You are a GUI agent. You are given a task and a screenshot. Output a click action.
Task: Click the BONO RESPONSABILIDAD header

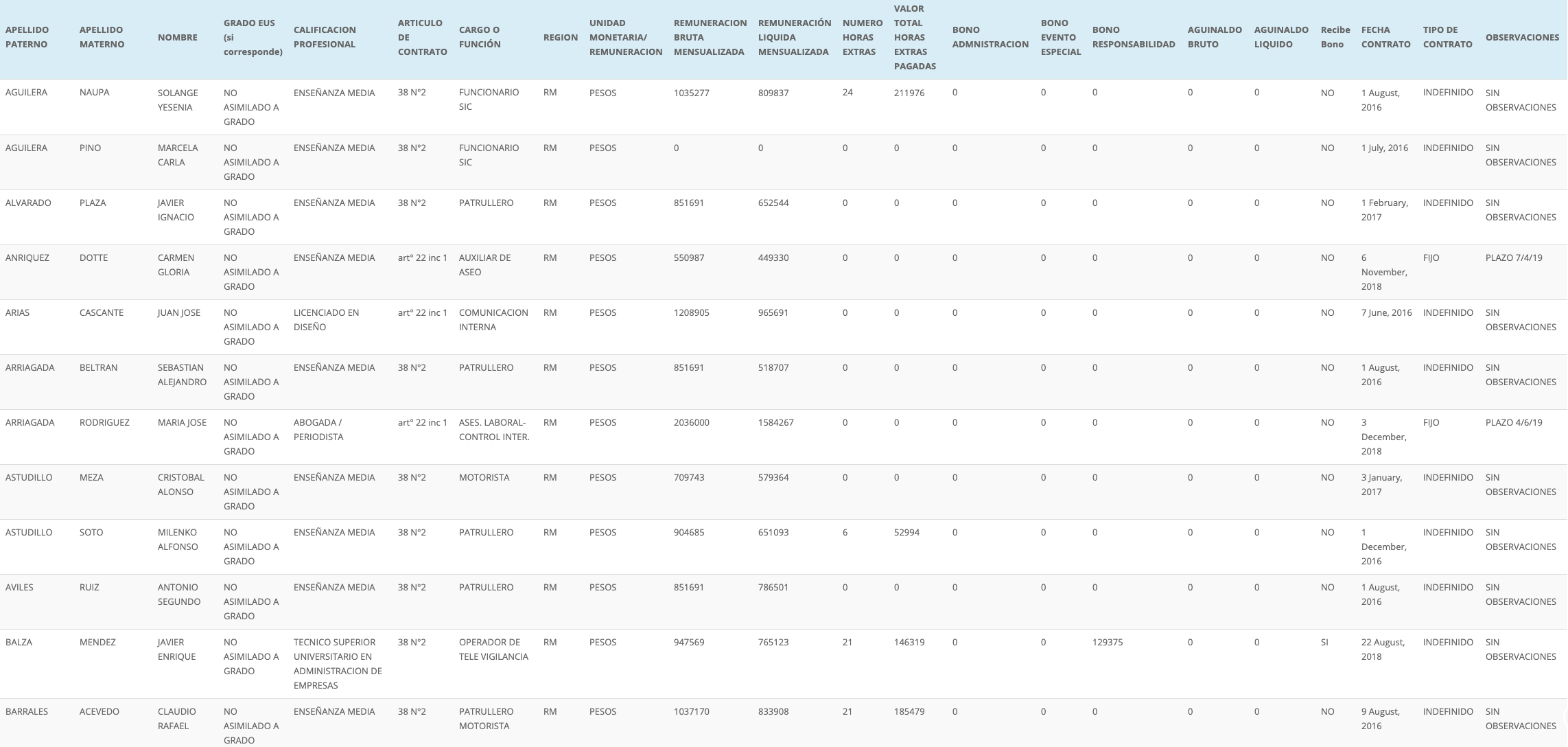pos(1134,37)
